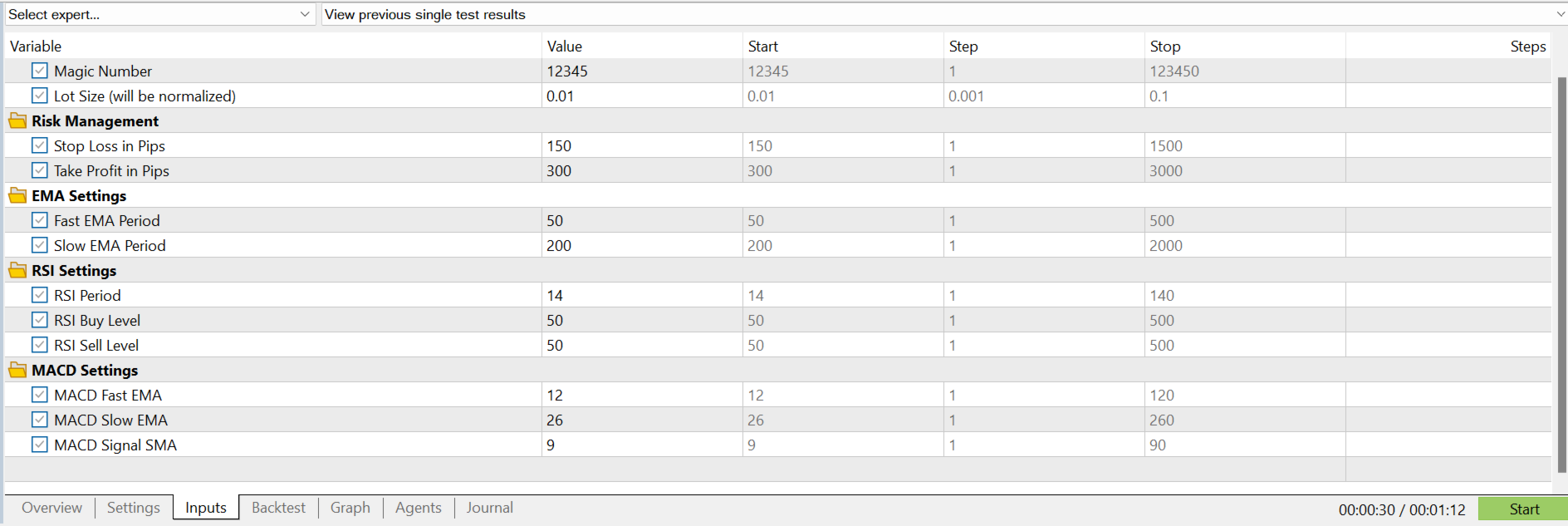1568x526 pixels.
Task: Click the MACD Settings folder icon
Action: pyautogui.click(x=17, y=370)
